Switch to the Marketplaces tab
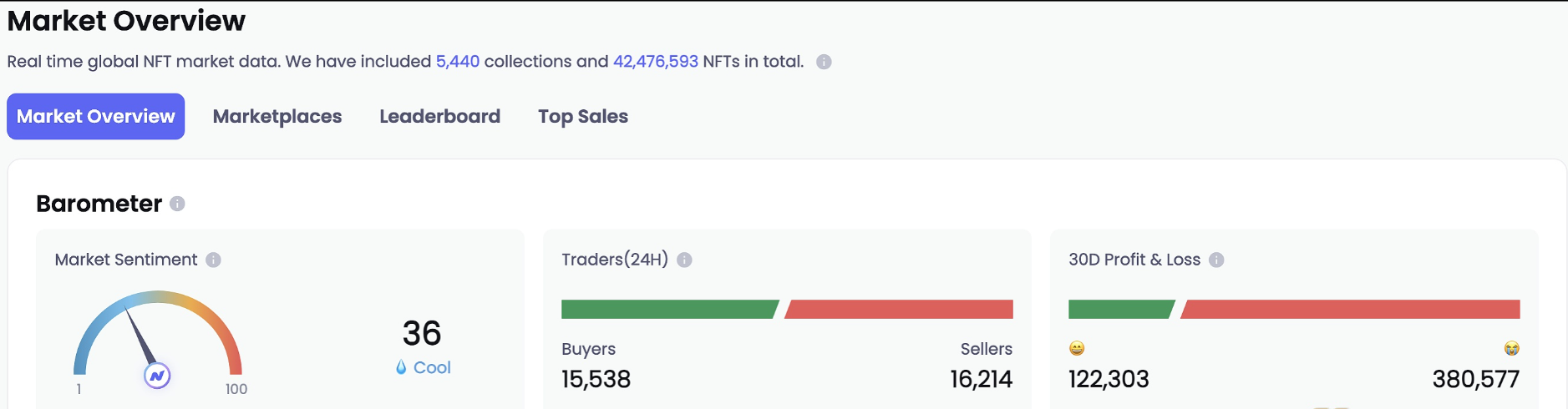The width and height of the screenshot is (1568, 409). (x=277, y=116)
